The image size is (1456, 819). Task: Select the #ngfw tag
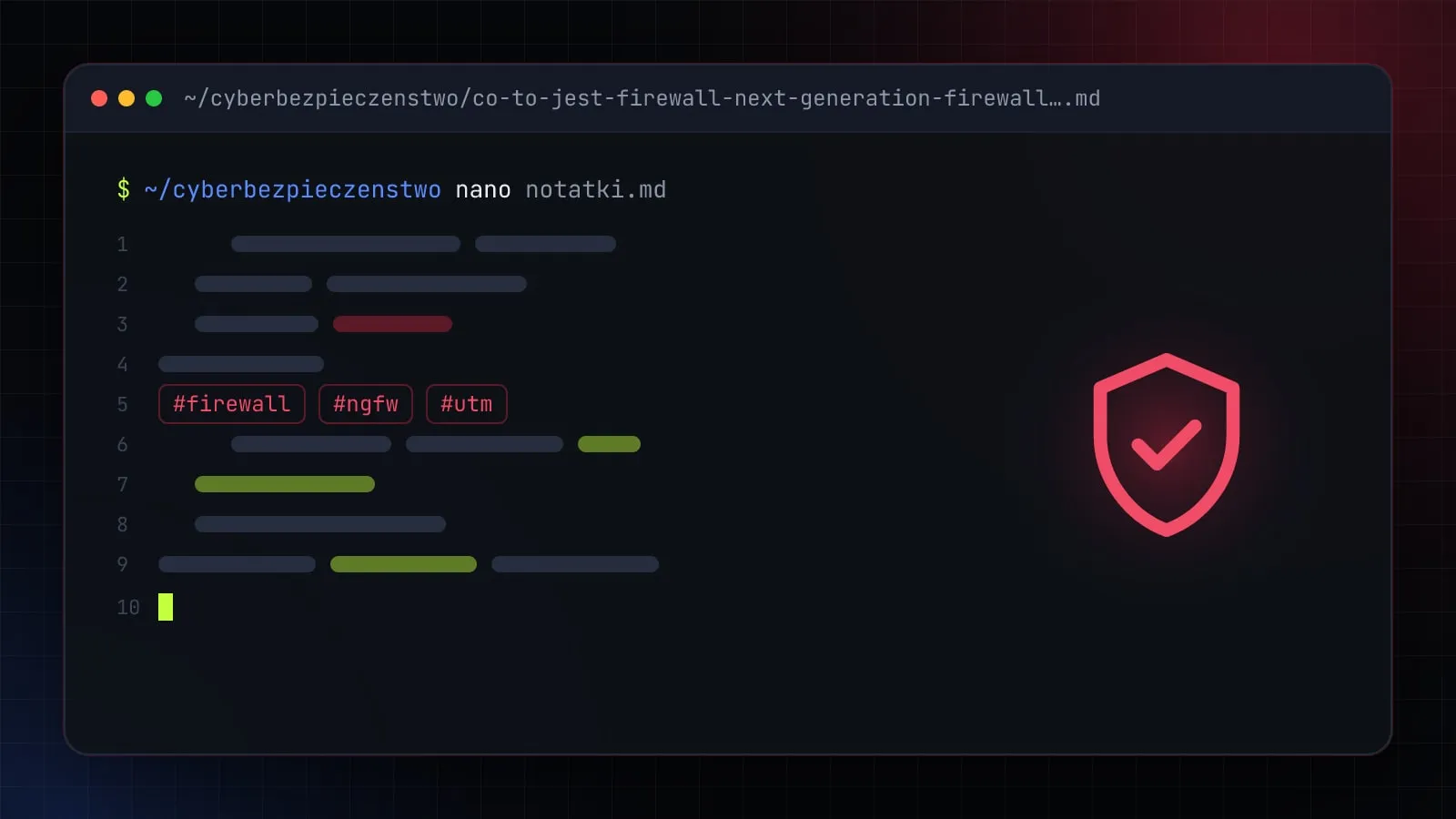(x=366, y=404)
